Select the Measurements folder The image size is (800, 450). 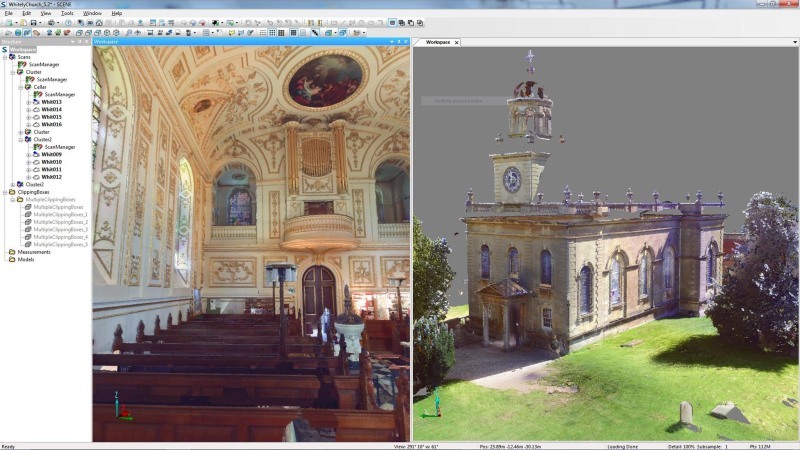34,252
